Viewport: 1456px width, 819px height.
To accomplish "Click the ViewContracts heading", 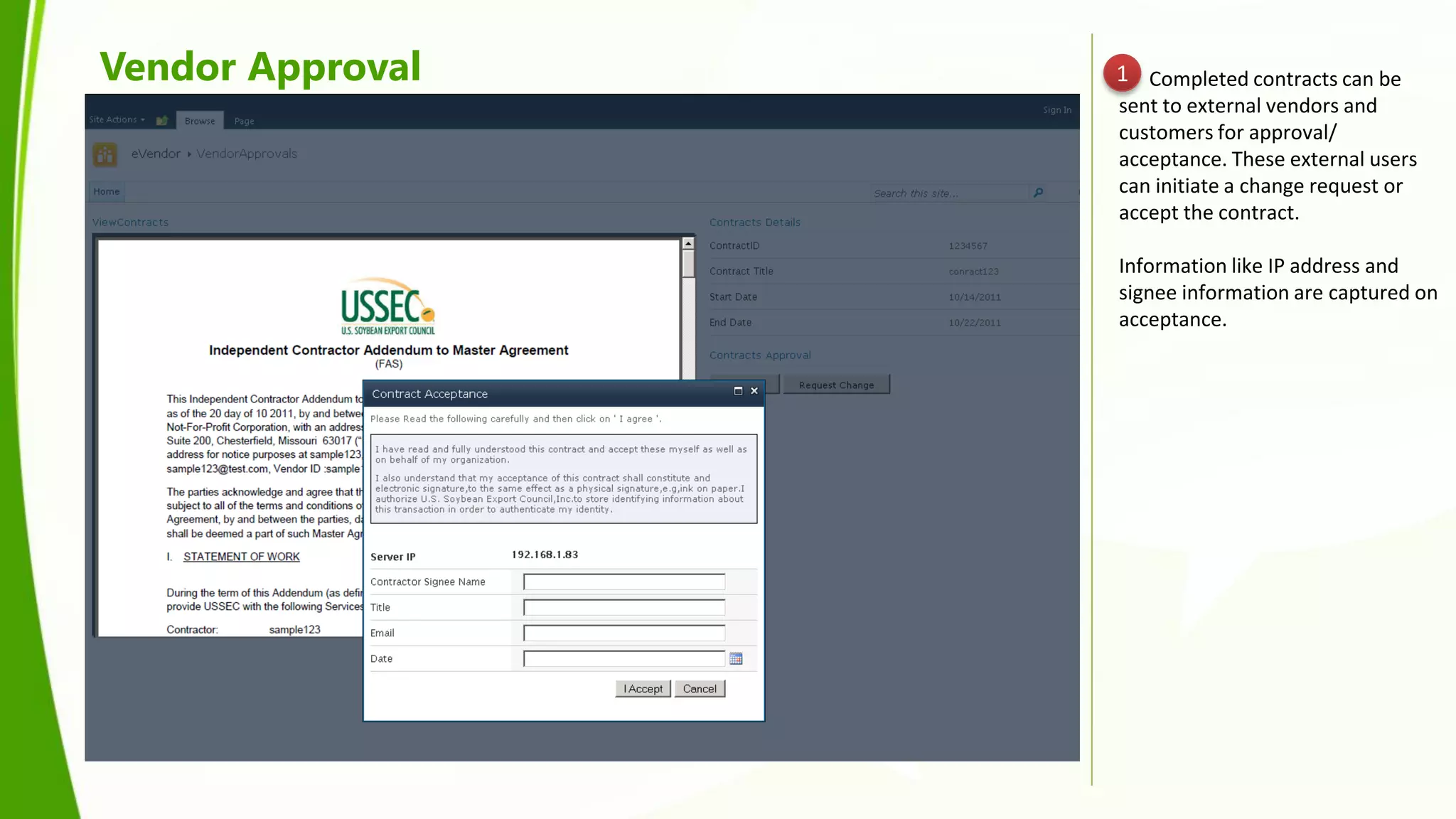I will point(130,223).
